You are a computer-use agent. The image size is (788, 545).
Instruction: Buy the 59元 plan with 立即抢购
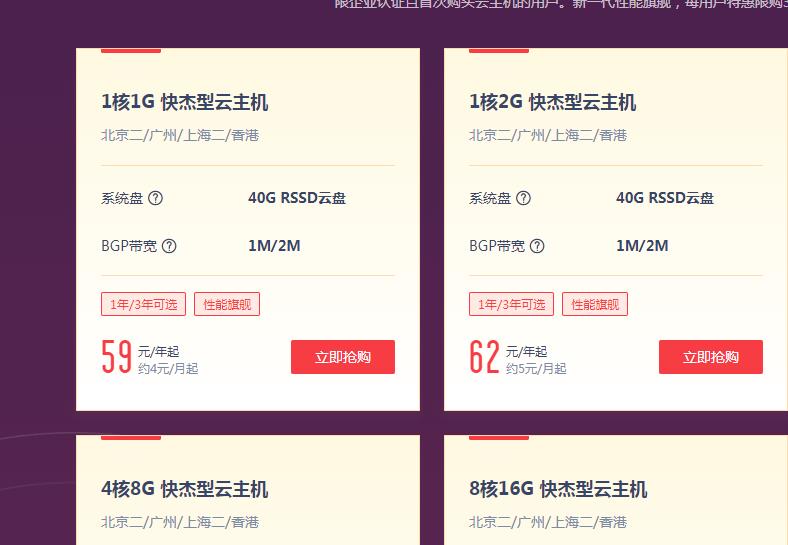pos(343,357)
